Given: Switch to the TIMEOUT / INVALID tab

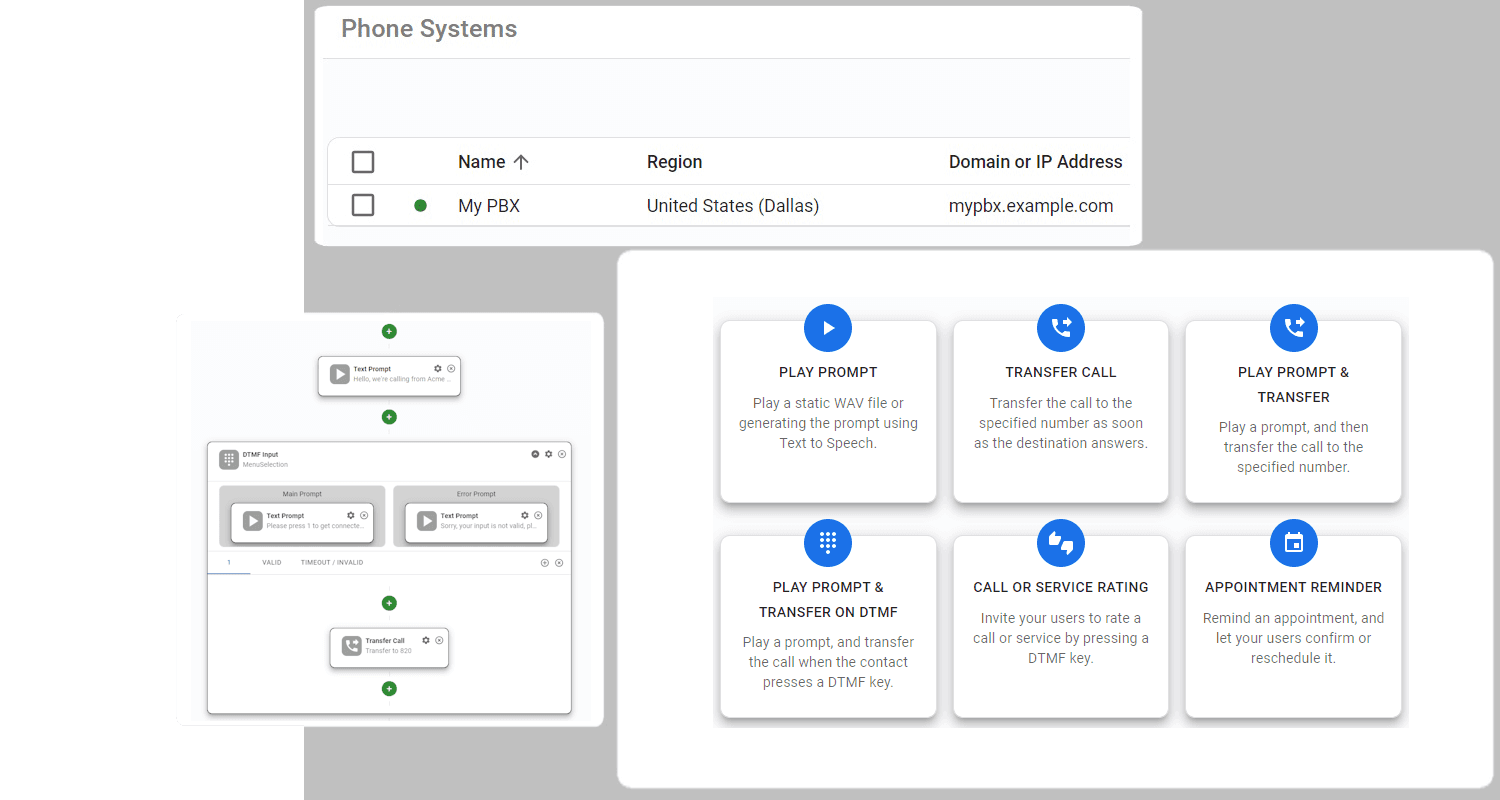Looking at the screenshot, I should coord(332,563).
